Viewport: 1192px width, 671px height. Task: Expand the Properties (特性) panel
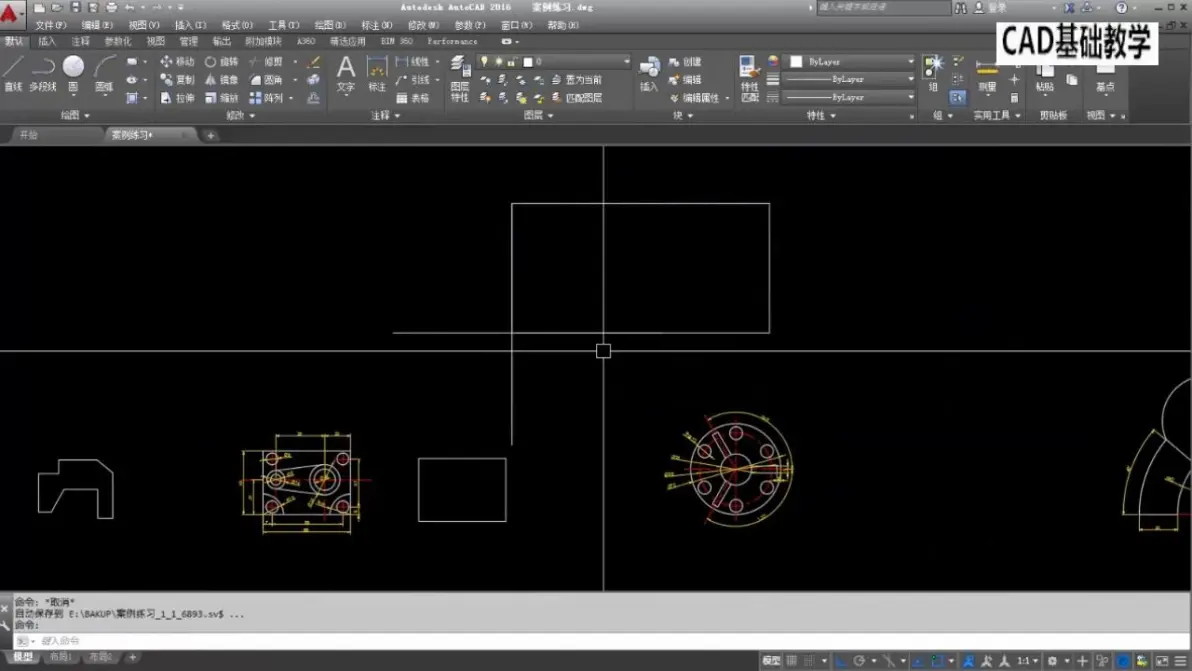click(x=821, y=116)
